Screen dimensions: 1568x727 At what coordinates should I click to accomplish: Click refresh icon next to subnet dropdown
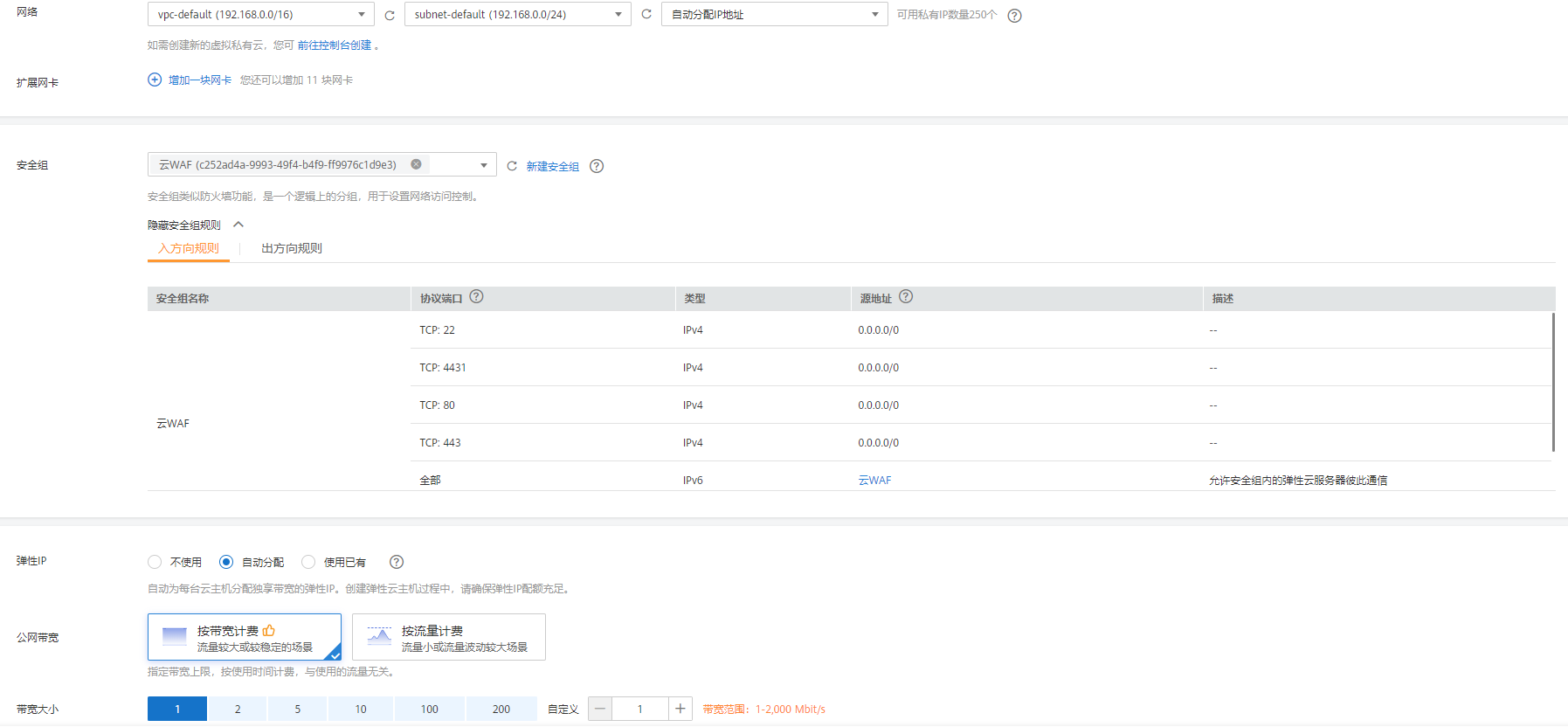[646, 14]
